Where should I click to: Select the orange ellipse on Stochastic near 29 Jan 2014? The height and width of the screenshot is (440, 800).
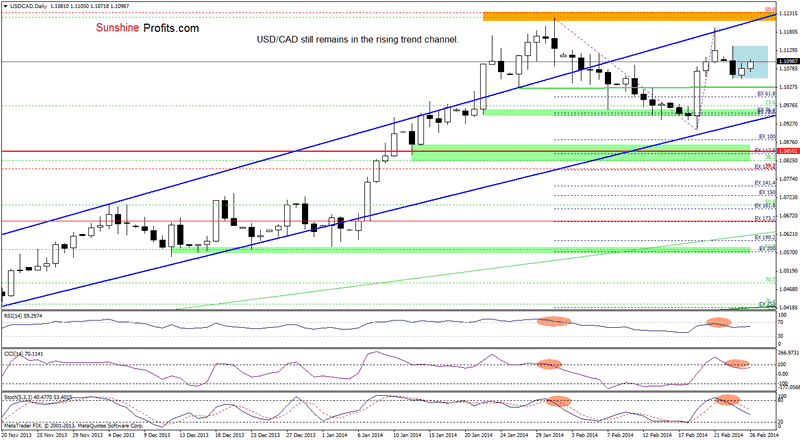tap(558, 401)
